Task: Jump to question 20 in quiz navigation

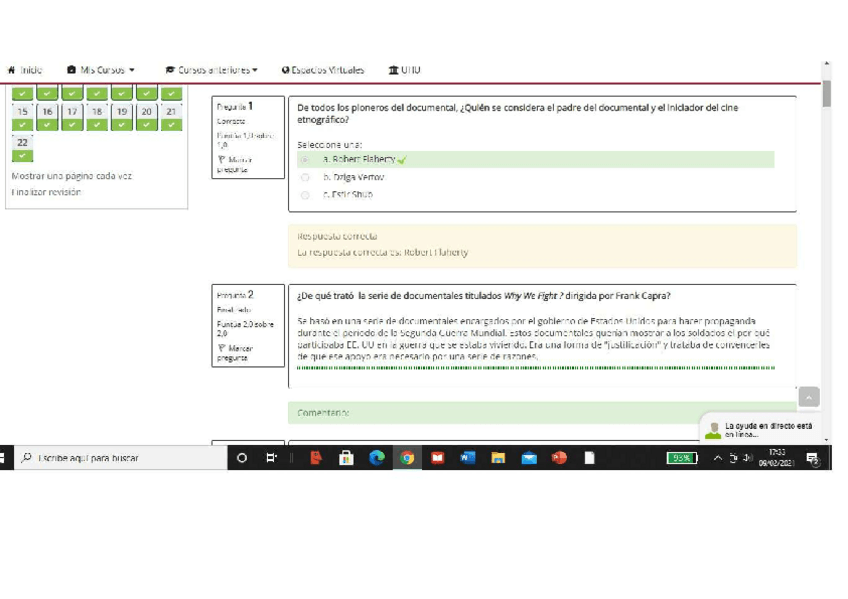Action: 147,117
